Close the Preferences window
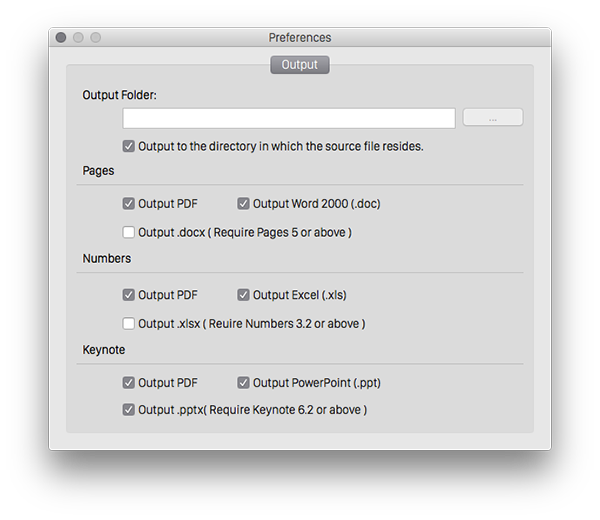 click(61, 37)
